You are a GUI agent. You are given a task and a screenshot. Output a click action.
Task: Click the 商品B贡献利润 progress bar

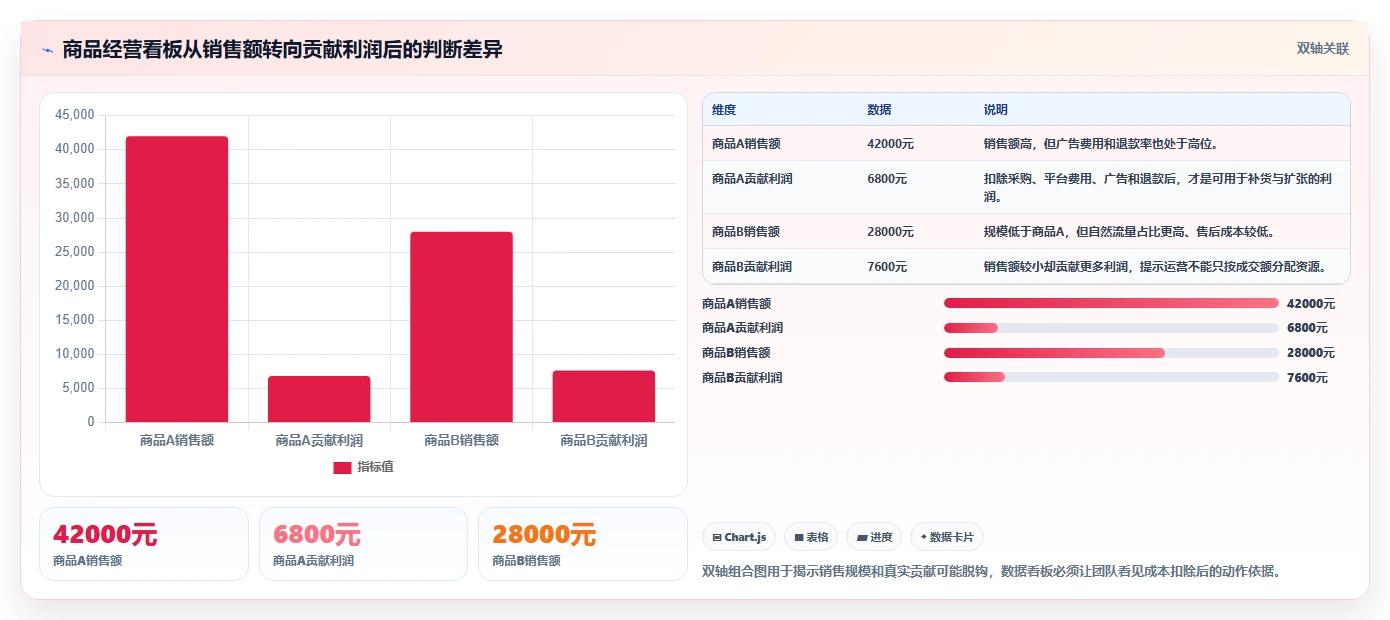point(1111,377)
